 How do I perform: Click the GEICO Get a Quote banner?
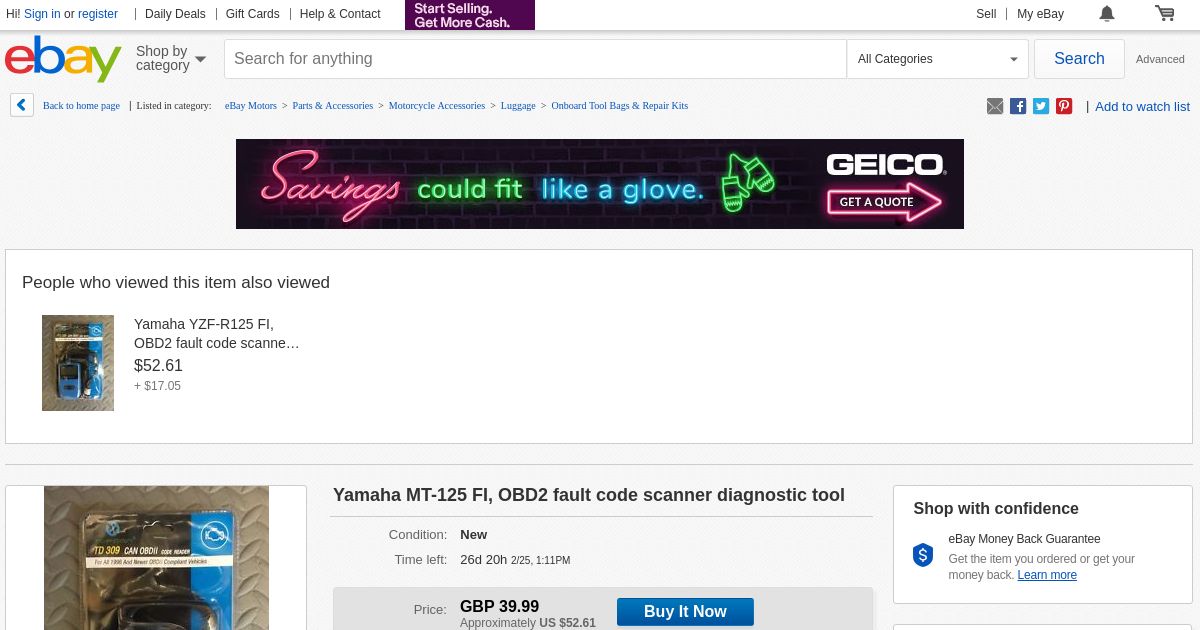coord(600,184)
